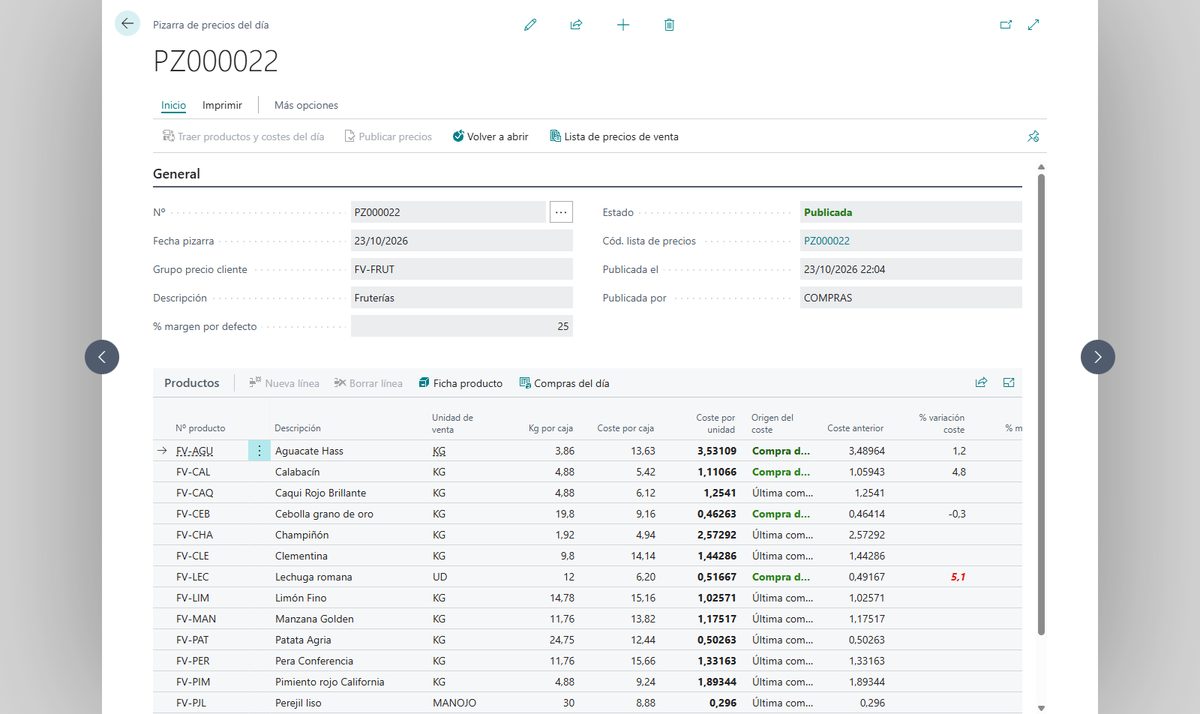Sort by the Descripción column header
The width and height of the screenshot is (1200, 714).
[298, 429]
